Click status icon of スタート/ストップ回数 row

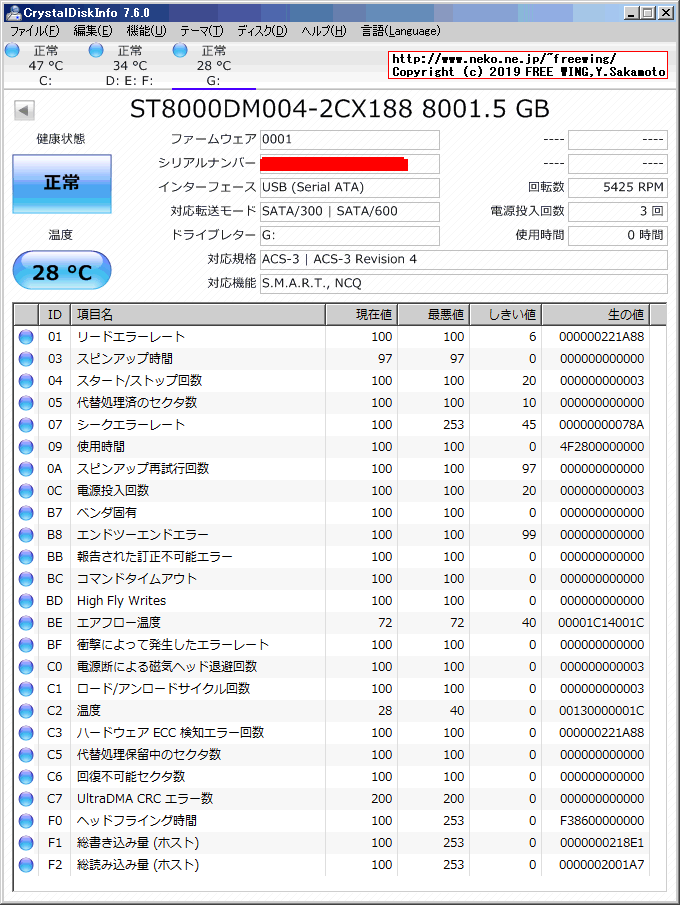pos(26,381)
